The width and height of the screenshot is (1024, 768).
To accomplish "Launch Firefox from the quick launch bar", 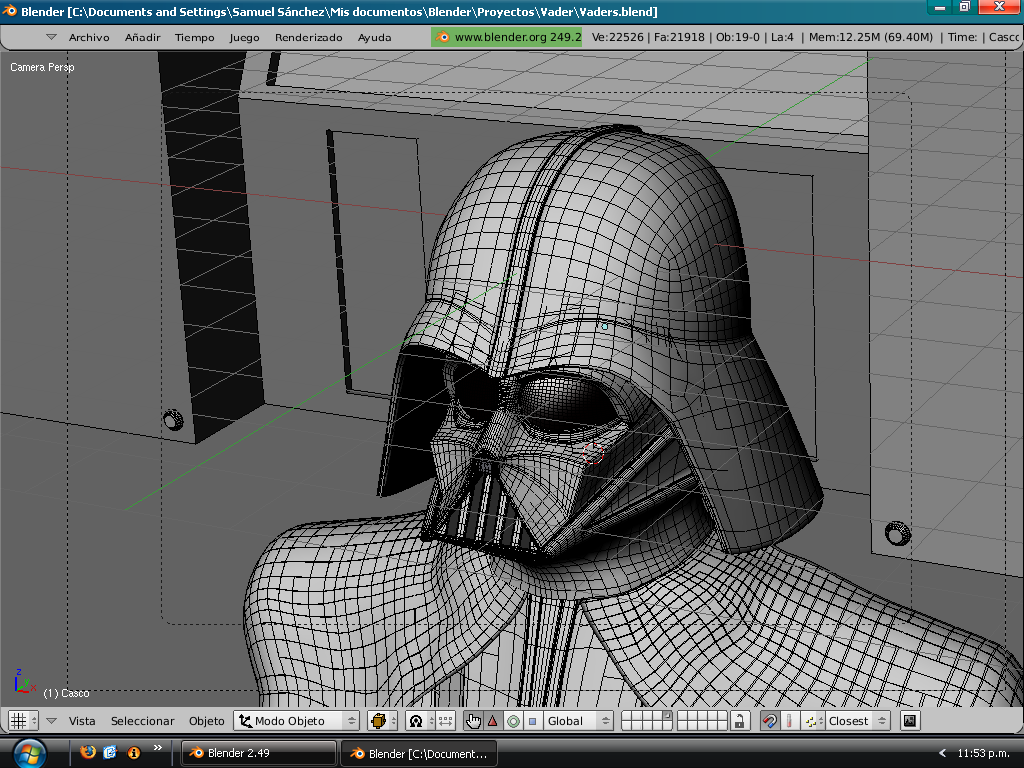I will (x=88, y=752).
